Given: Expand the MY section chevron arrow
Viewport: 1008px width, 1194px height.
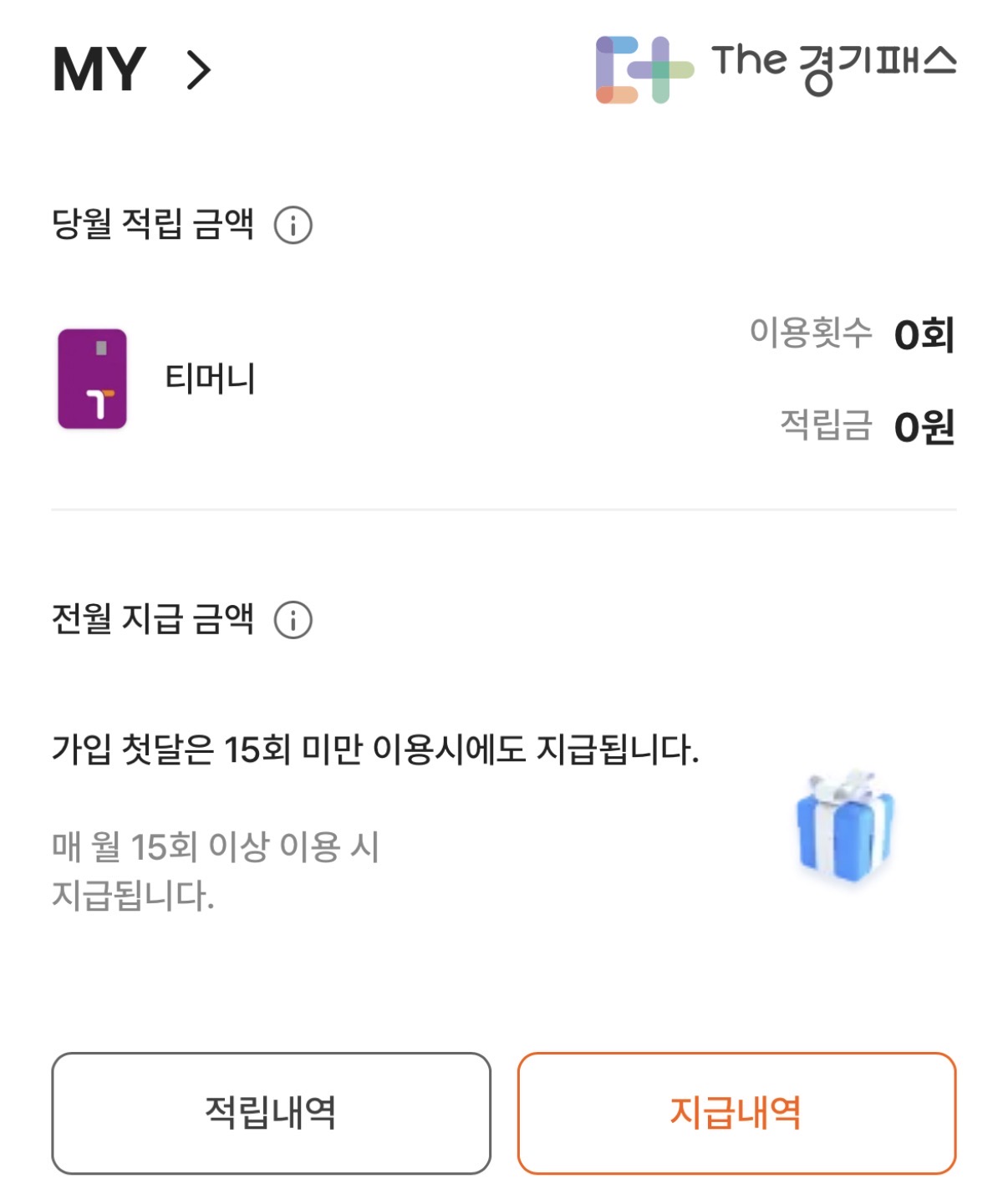Looking at the screenshot, I should tap(199, 70).
